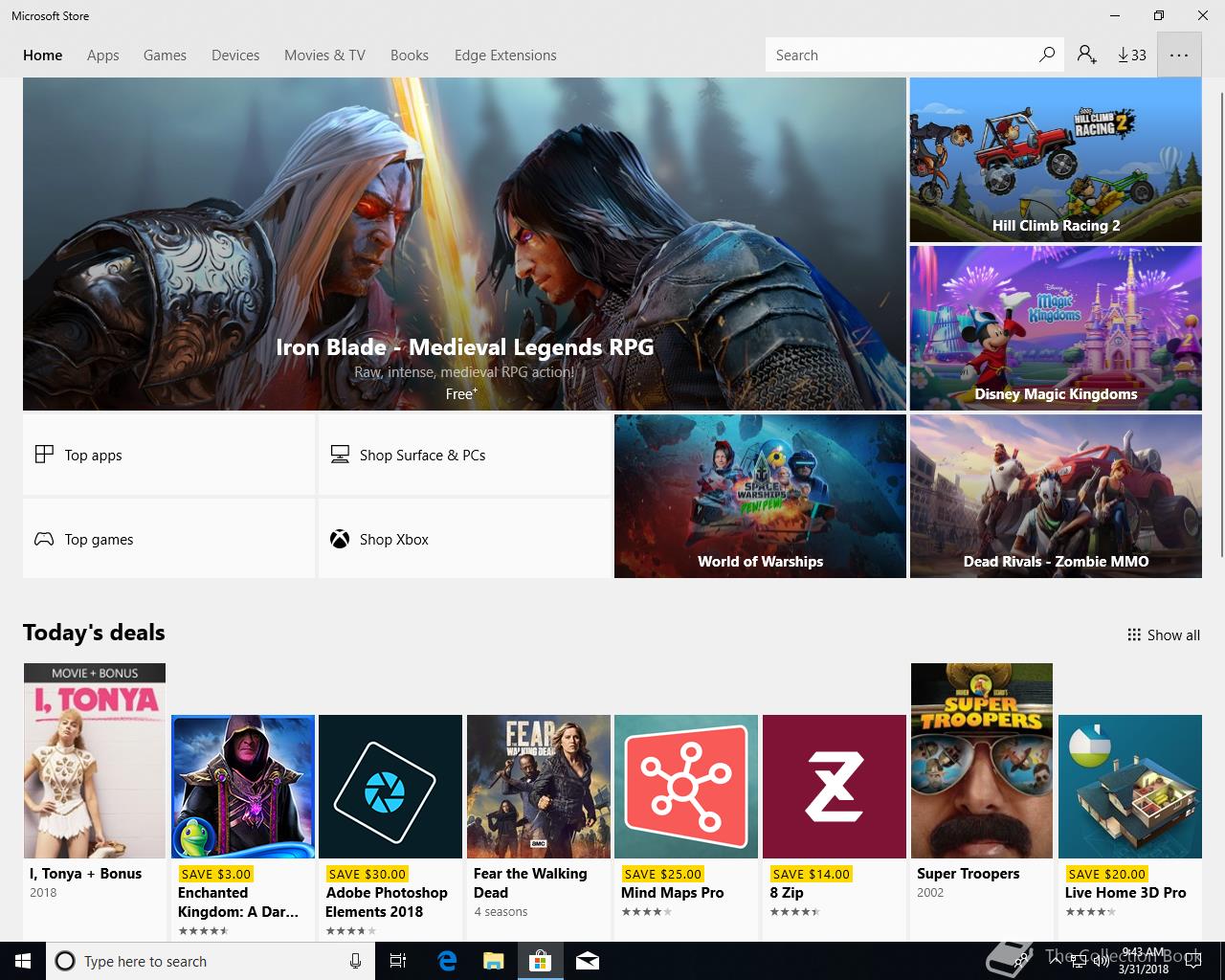Image resolution: width=1225 pixels, height=980 pixels.
Task: Open the Action Center notification icon
Action: click(x=1192, y=961)
